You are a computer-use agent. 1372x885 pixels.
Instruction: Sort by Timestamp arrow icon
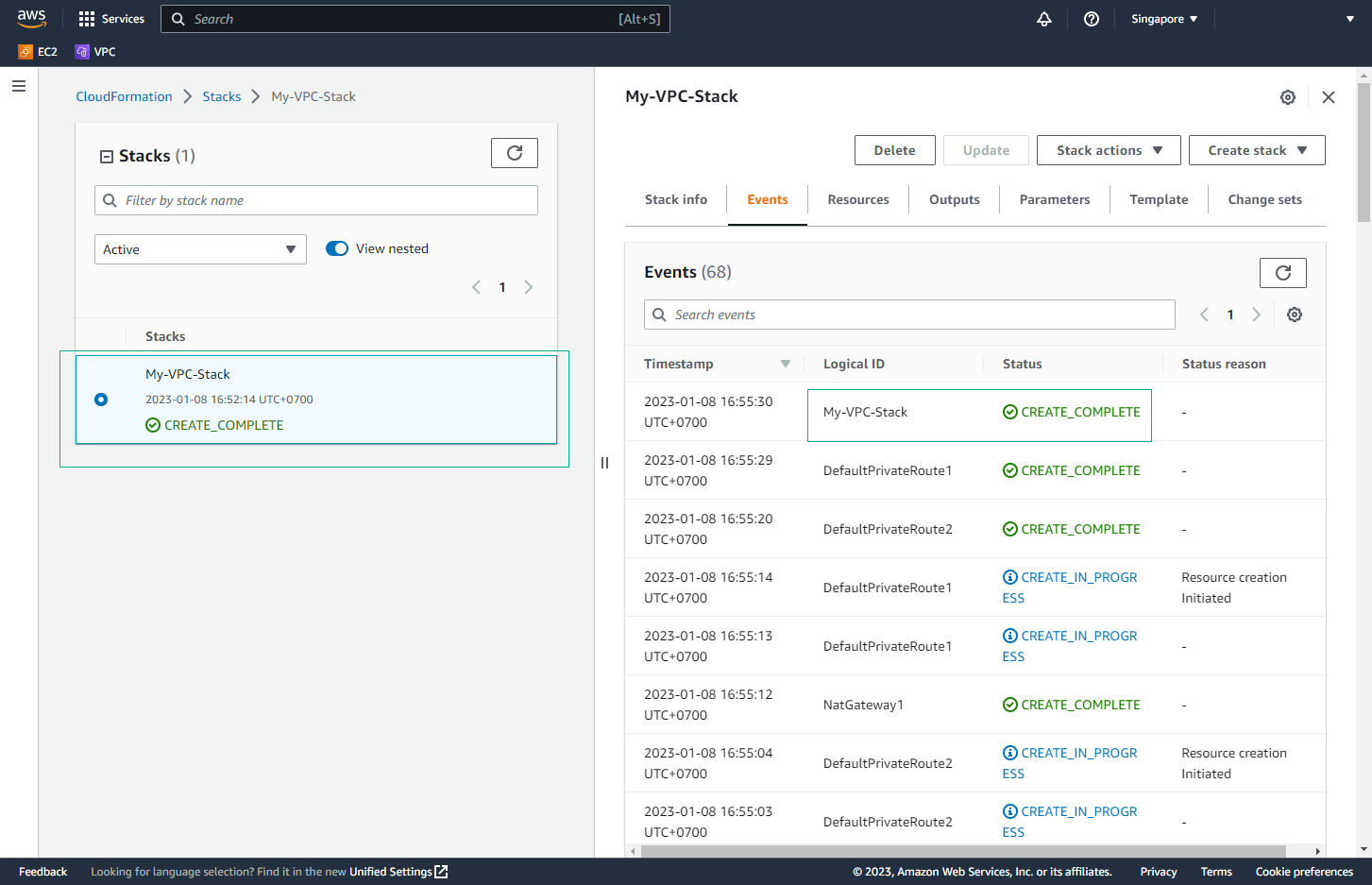coord(786,364)
